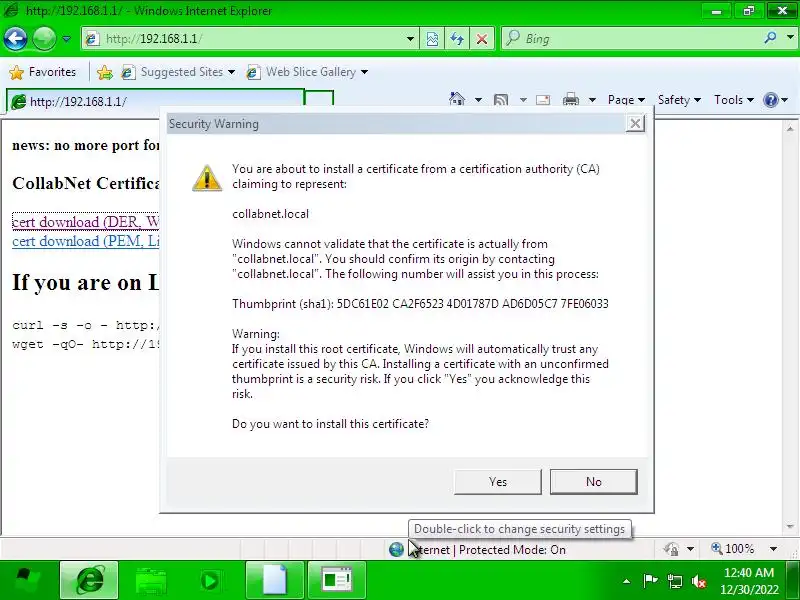
Task: Open Windows Explorer folder from taskbar
Action: tap(151, 580)
